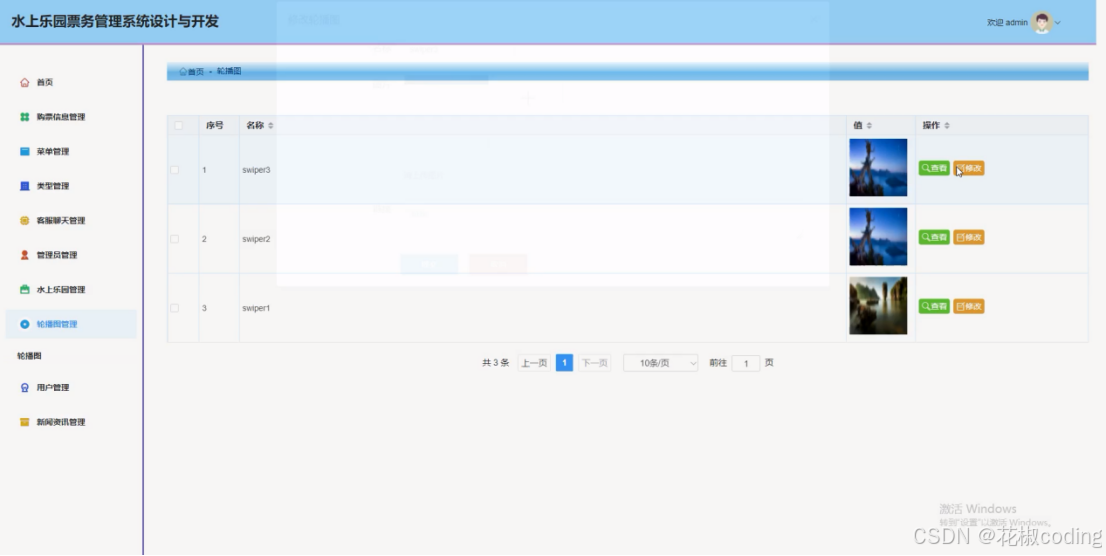Toggle the select-all checkbox in table header
1106x556 pixels.
point(178,126)
